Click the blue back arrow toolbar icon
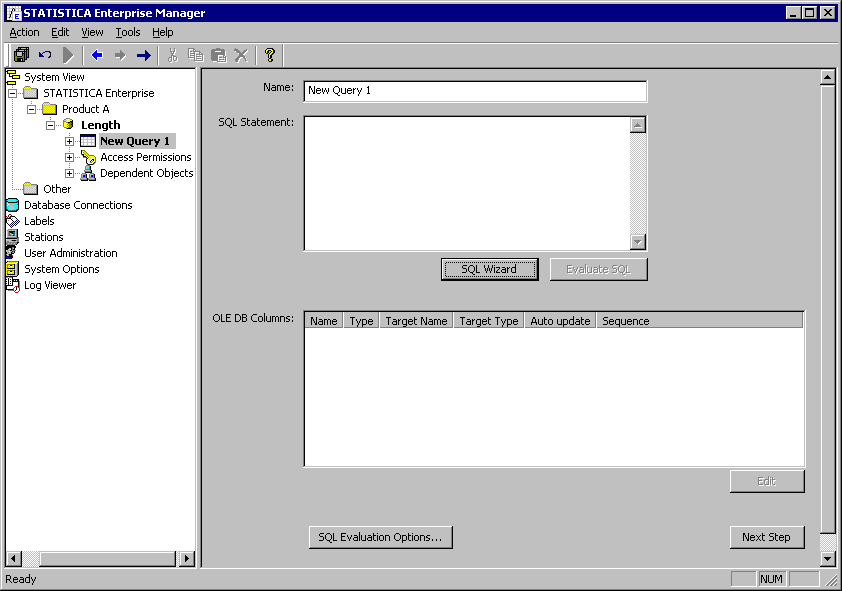Viewport: 842px width, 591px height. pyautogui.click(x=97, y=55)
